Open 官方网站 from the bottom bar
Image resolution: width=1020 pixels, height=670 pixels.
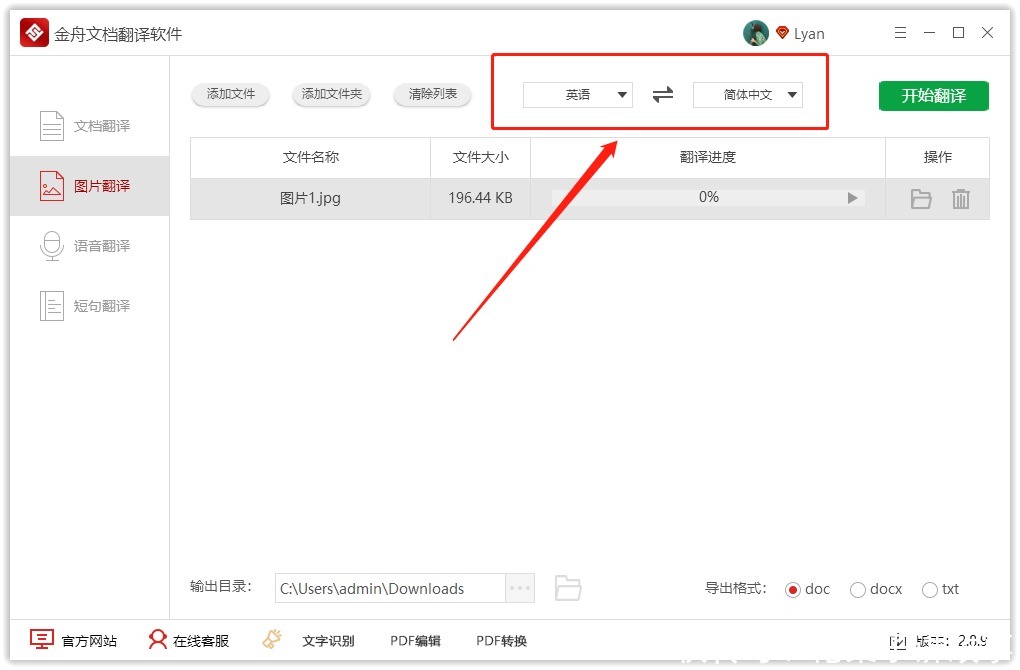click(x=73, y=639)
